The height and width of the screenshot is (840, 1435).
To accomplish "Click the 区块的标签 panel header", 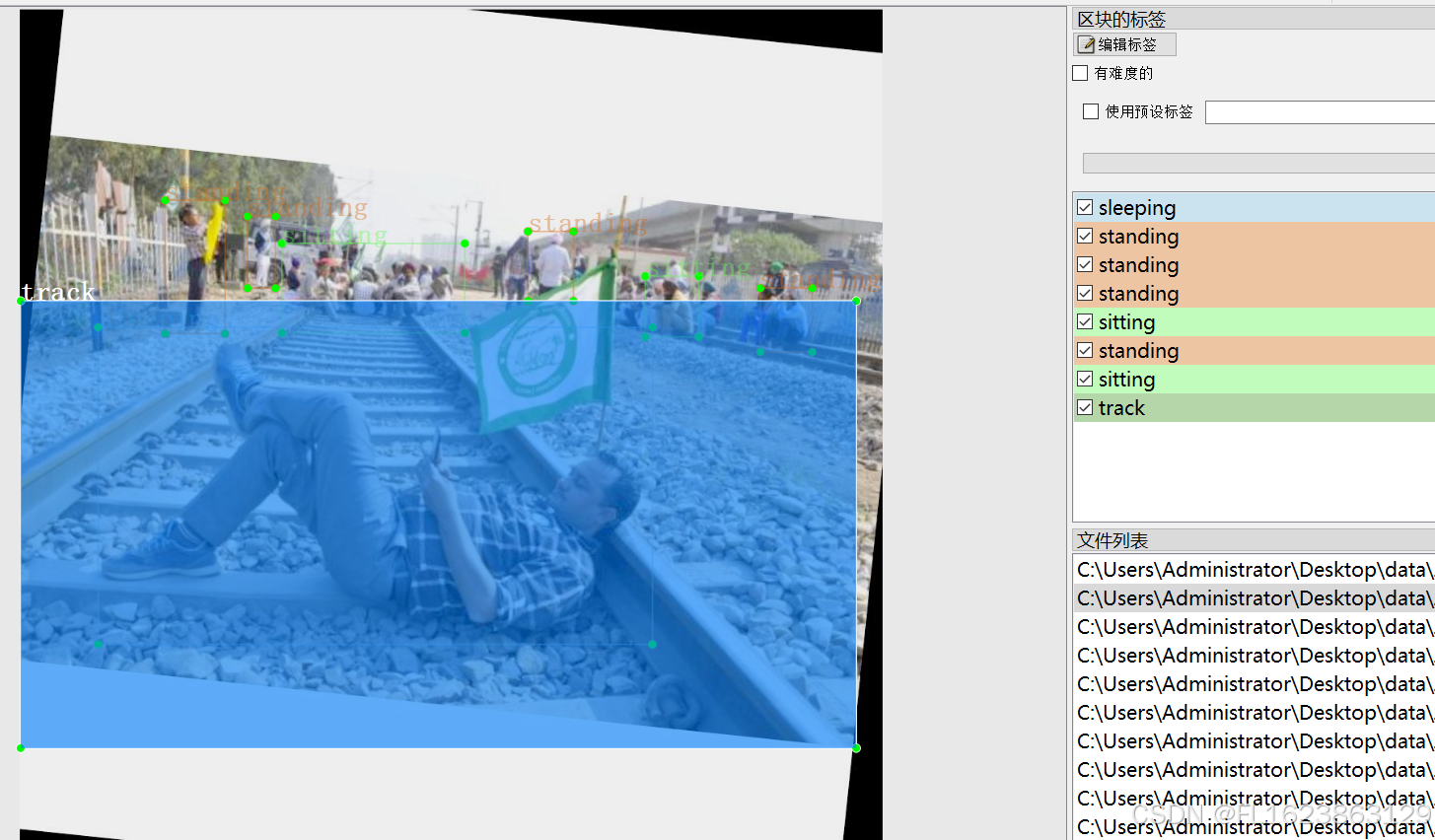I will tap(1253, 19).
